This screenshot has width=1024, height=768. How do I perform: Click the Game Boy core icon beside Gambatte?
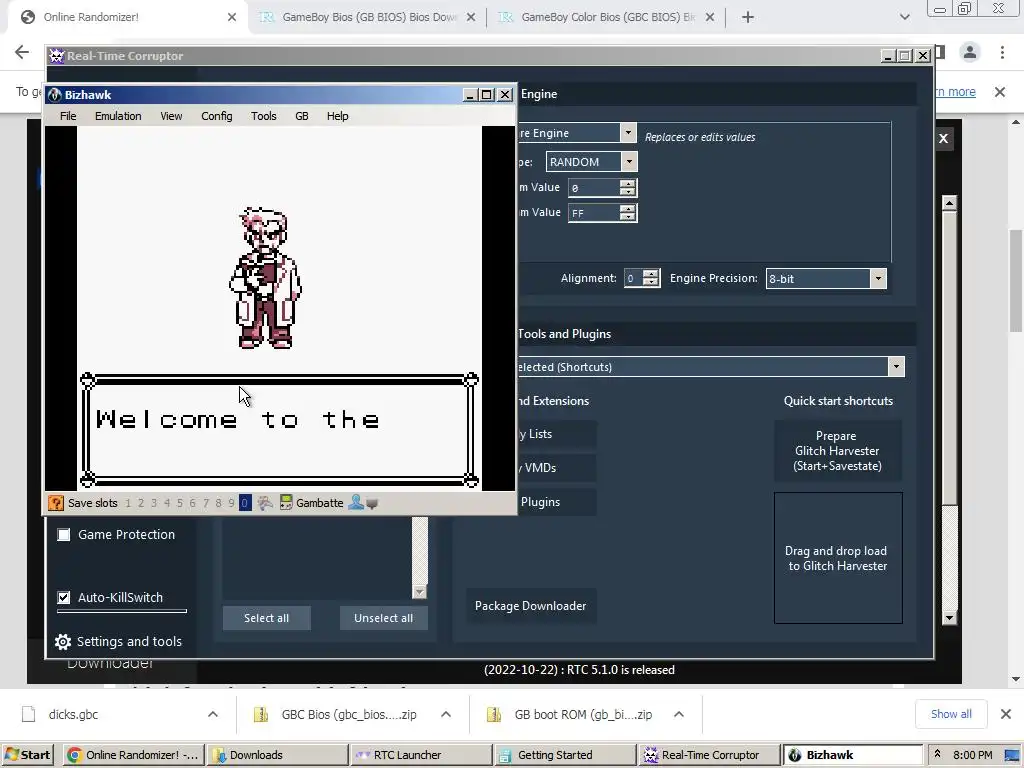click(x=285, y=503)
